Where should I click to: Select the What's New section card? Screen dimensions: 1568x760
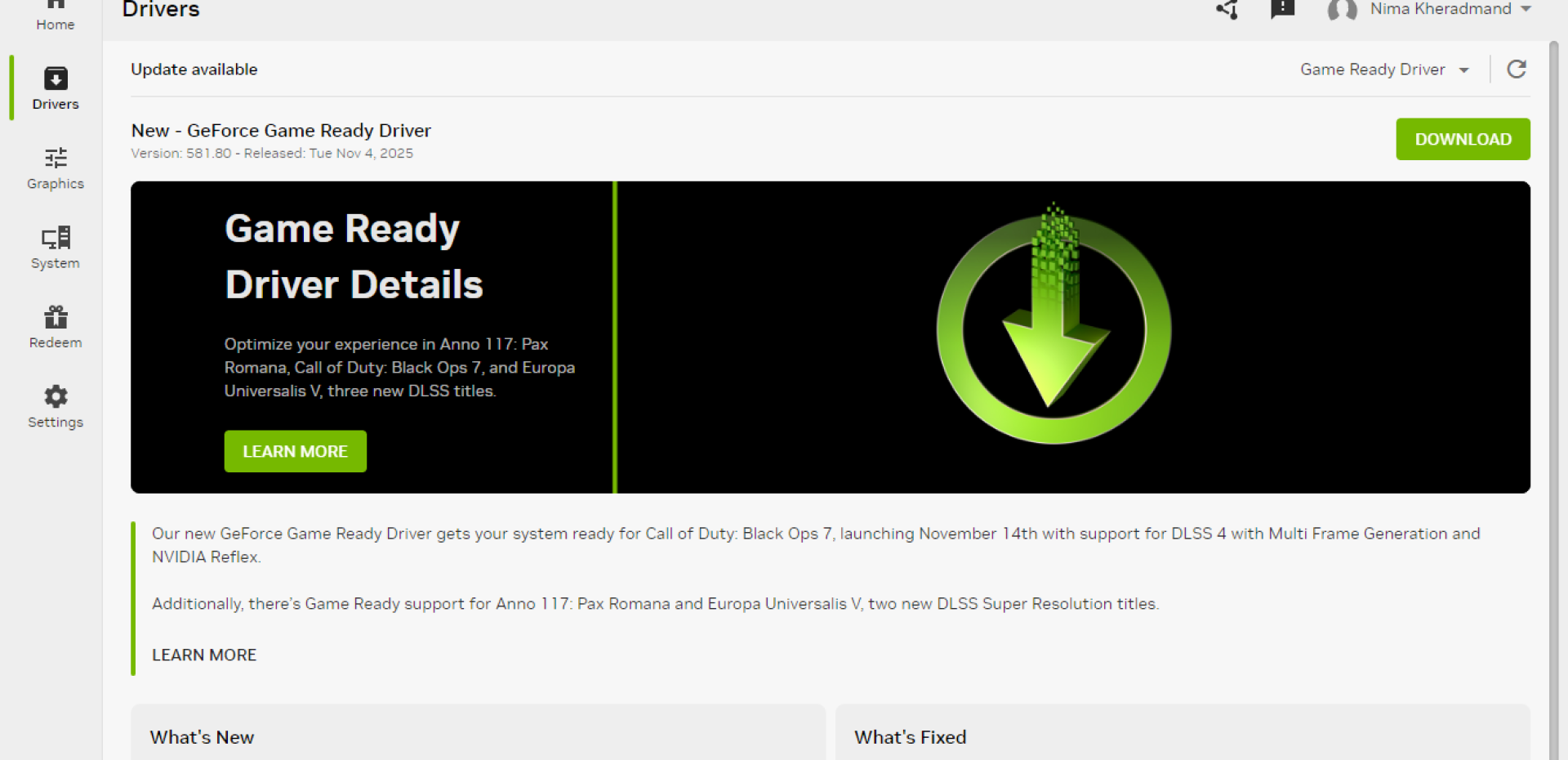tap(478, 735)
